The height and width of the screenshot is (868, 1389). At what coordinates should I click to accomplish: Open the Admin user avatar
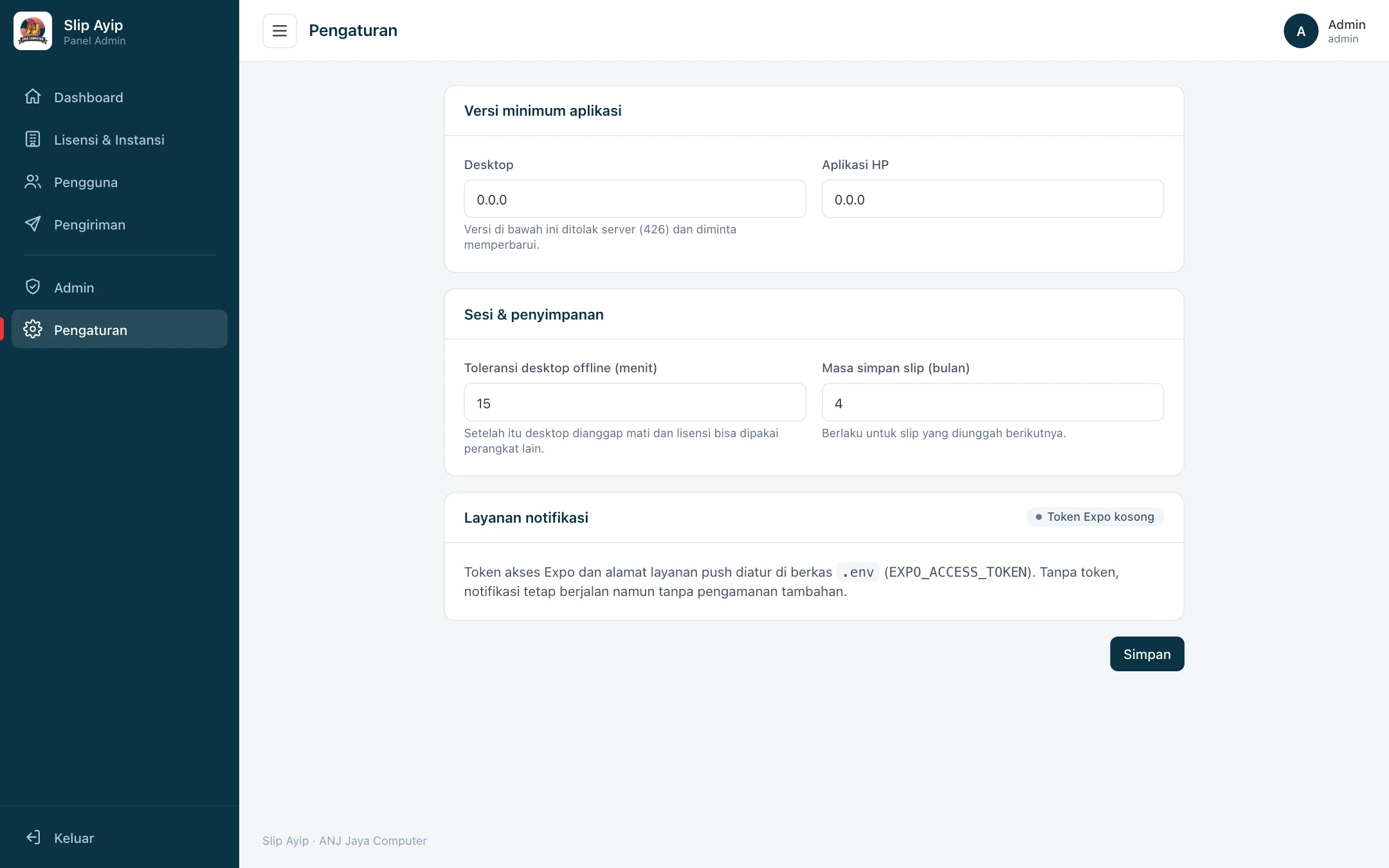coord(1301,31)
